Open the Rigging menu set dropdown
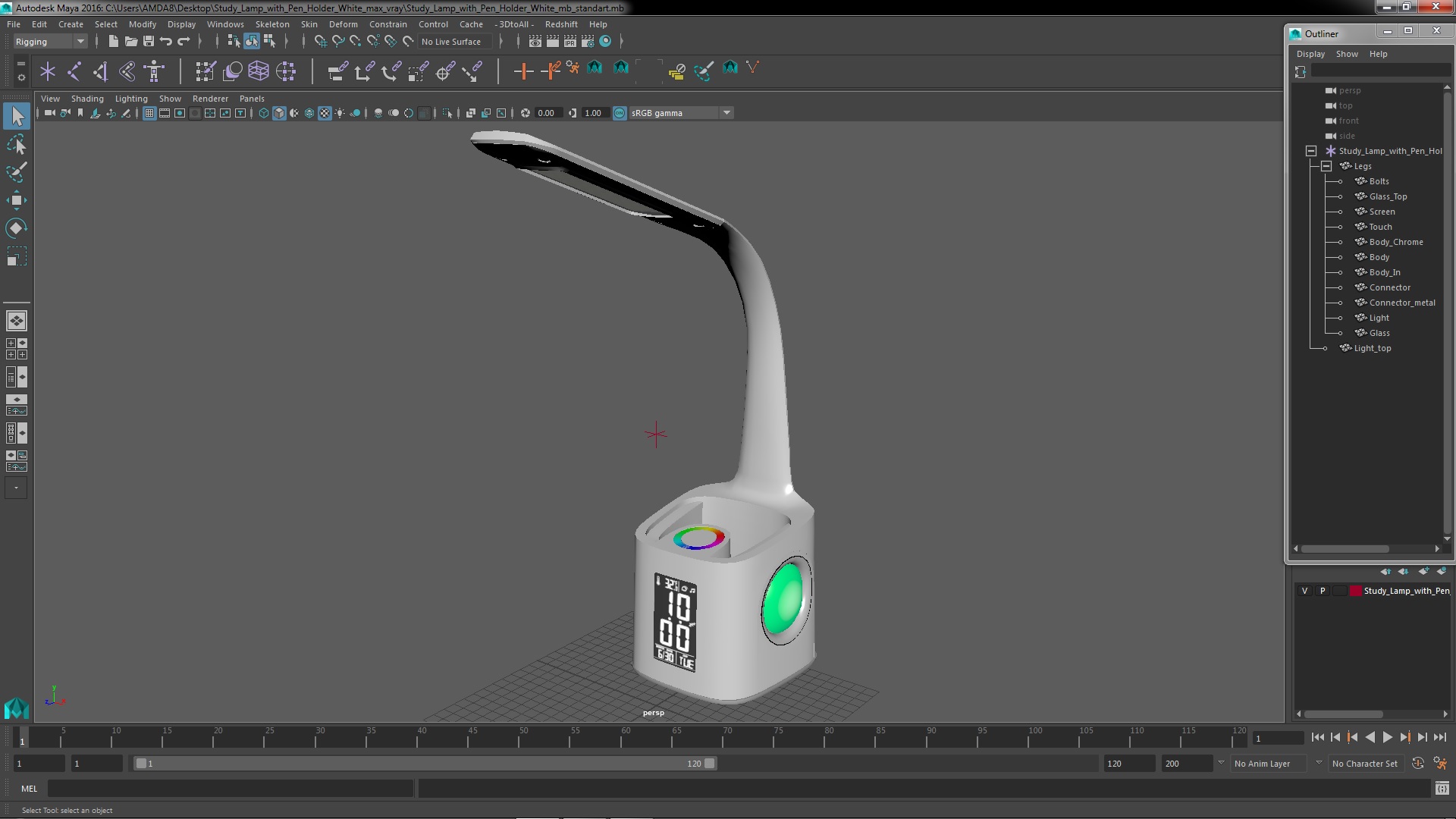The width and height of the screenshot is (1456, 819). point(50,42)
